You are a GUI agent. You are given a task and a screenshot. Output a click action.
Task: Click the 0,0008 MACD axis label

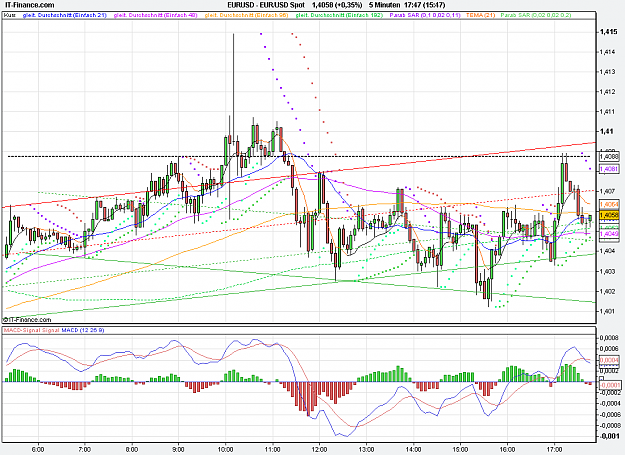[x=609, y=338]
